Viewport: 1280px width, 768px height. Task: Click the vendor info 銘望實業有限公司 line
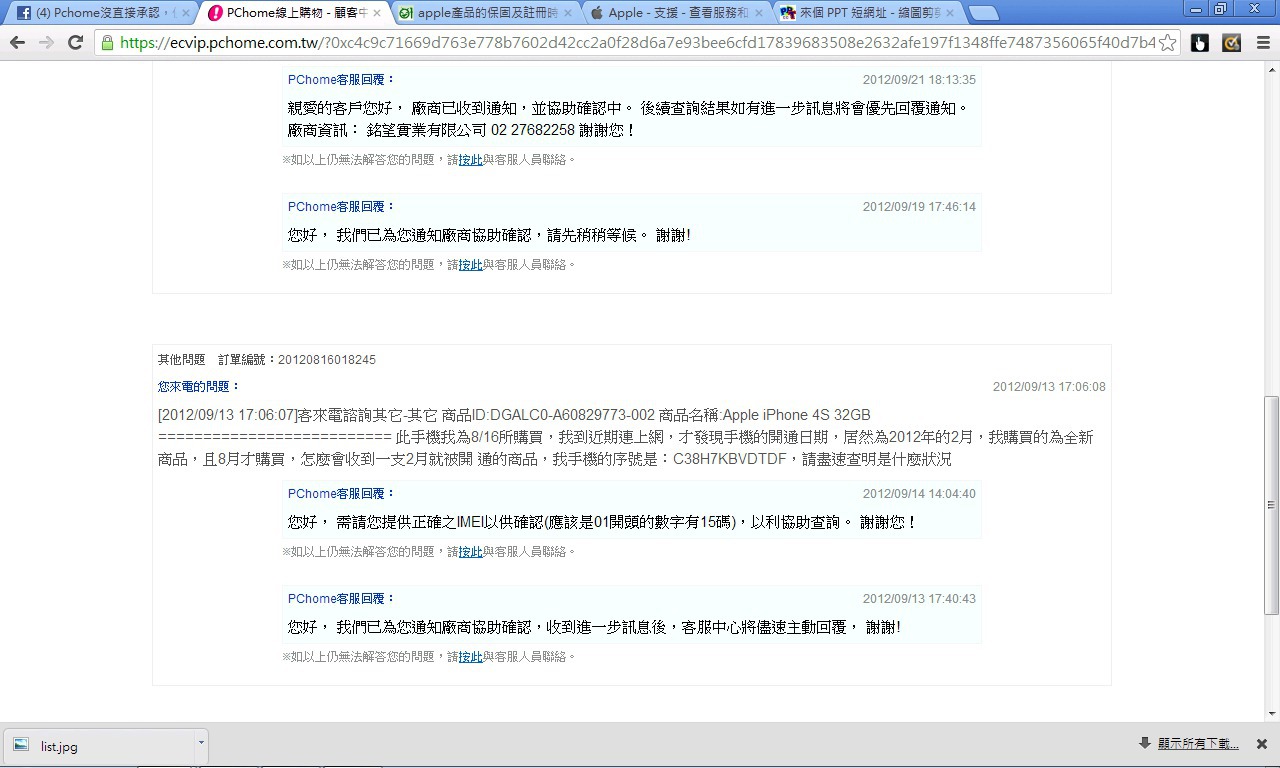pyautogui.click(x=462, y=130)
